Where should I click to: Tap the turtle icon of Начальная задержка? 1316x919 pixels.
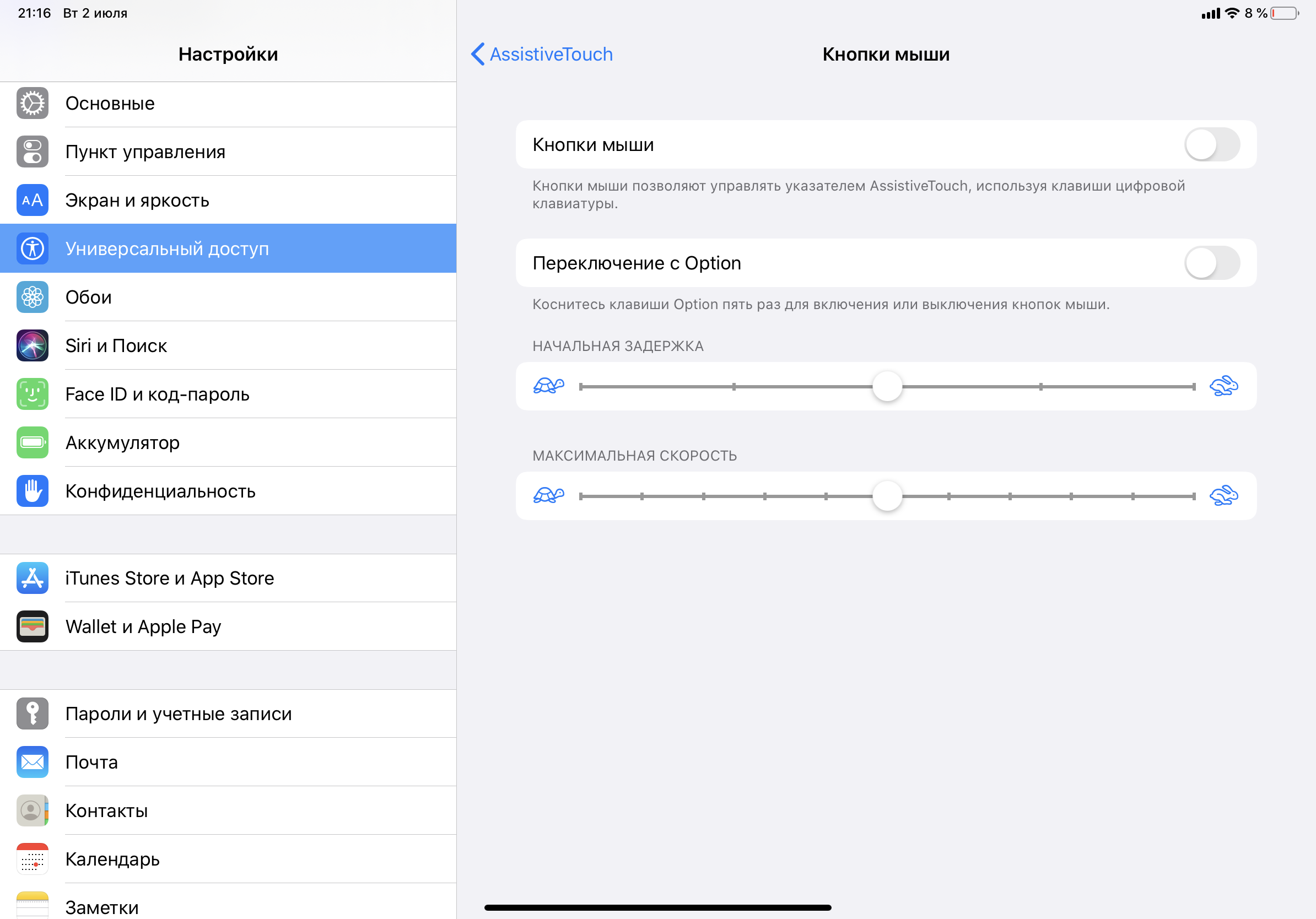[548, 386]
